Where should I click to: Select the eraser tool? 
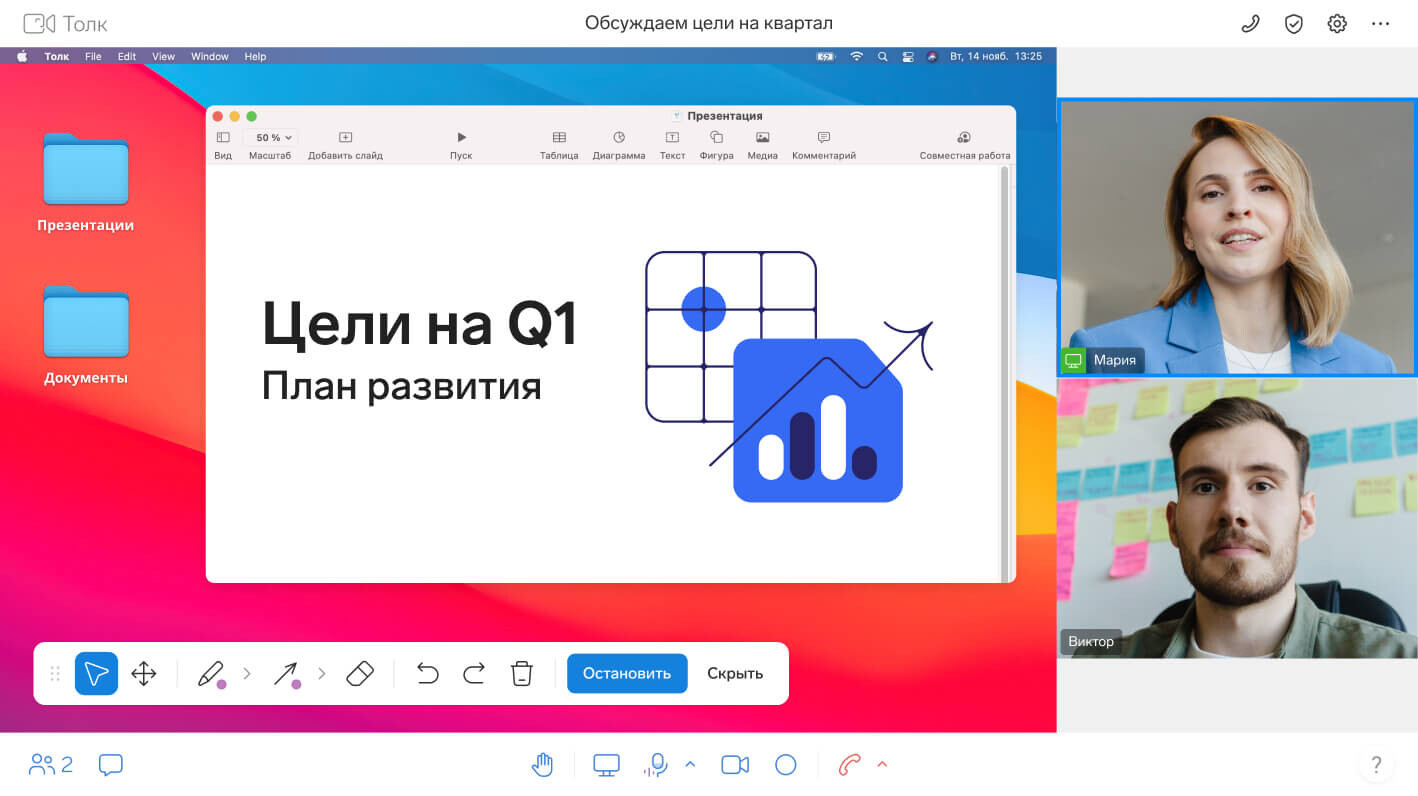point(359,674)
